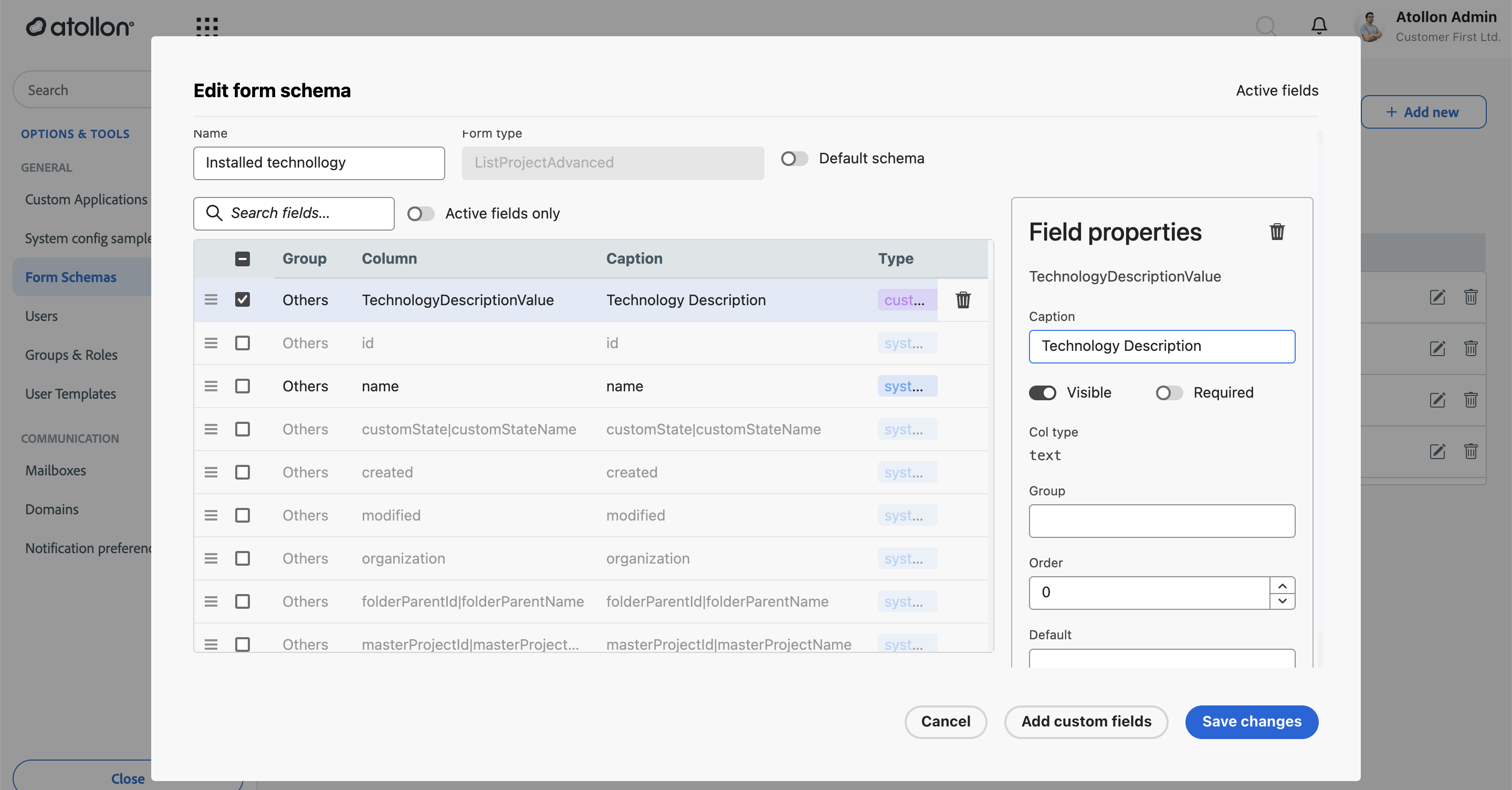
Task: Click the fourth edit pencil icon in background list
Action: [x=1437, y=452]
